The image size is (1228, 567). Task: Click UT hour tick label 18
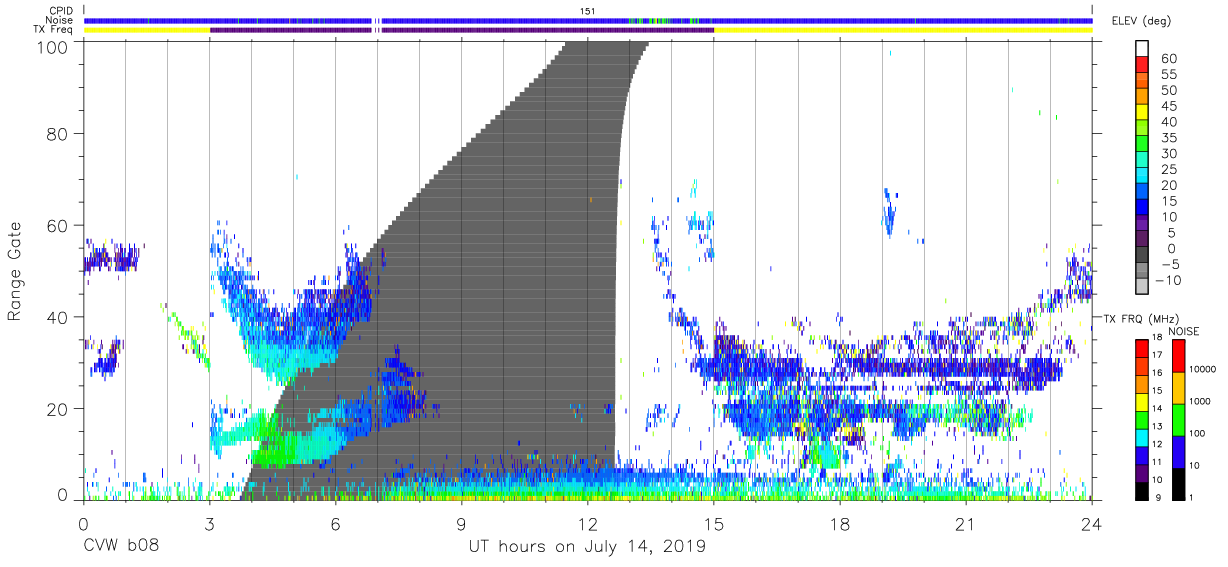point(840,525)
